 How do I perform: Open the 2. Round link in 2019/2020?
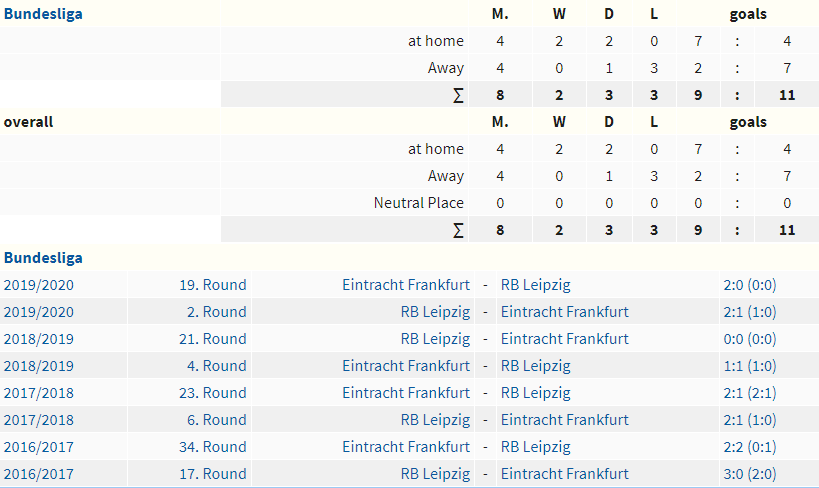(216, 312)
